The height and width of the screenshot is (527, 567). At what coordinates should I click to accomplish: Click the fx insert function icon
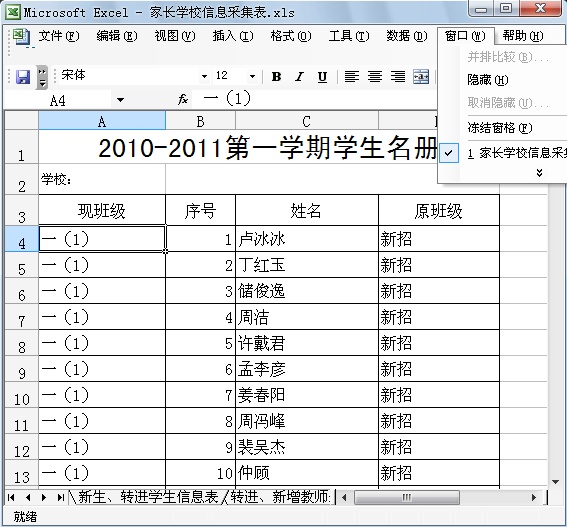(x=183, y=99)
